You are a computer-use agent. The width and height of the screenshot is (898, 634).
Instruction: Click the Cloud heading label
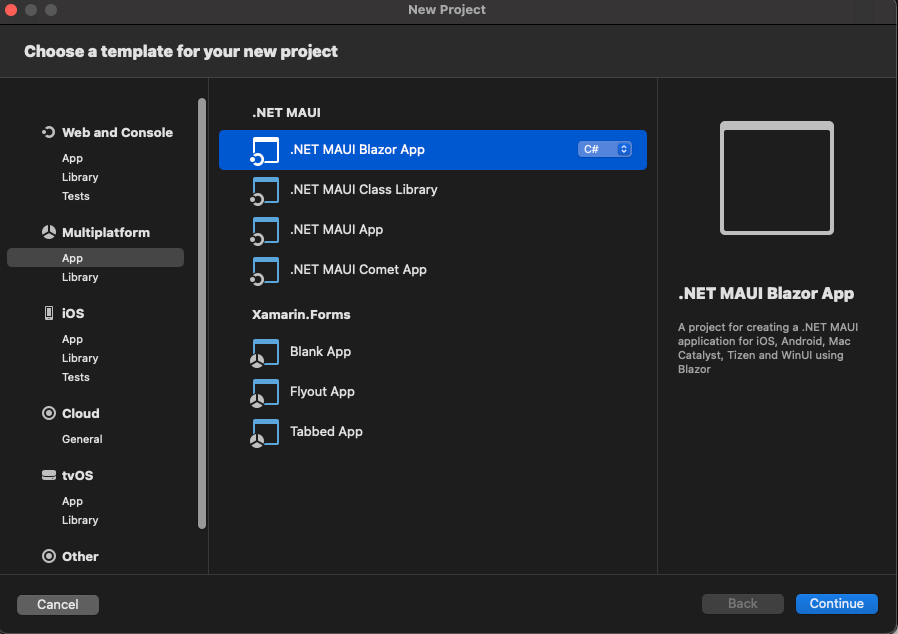pyautogui.click(x=81, y=413)
